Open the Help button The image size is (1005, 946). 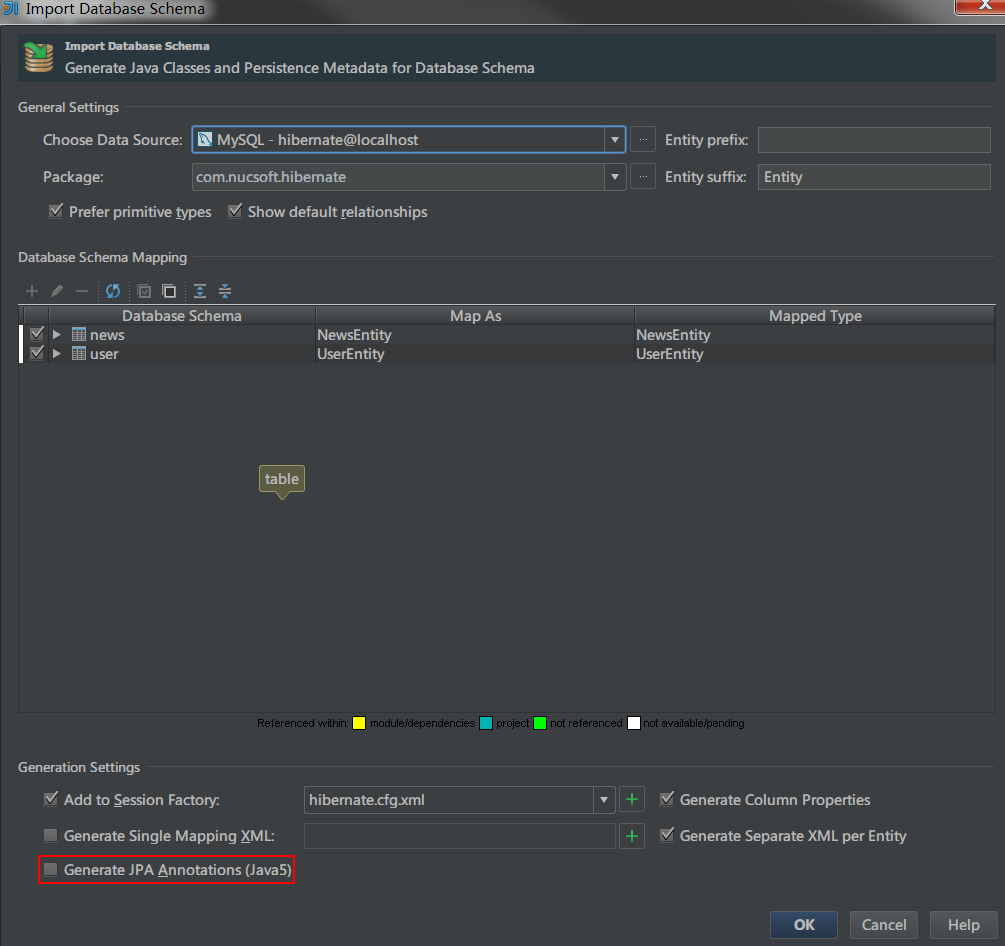963,925
